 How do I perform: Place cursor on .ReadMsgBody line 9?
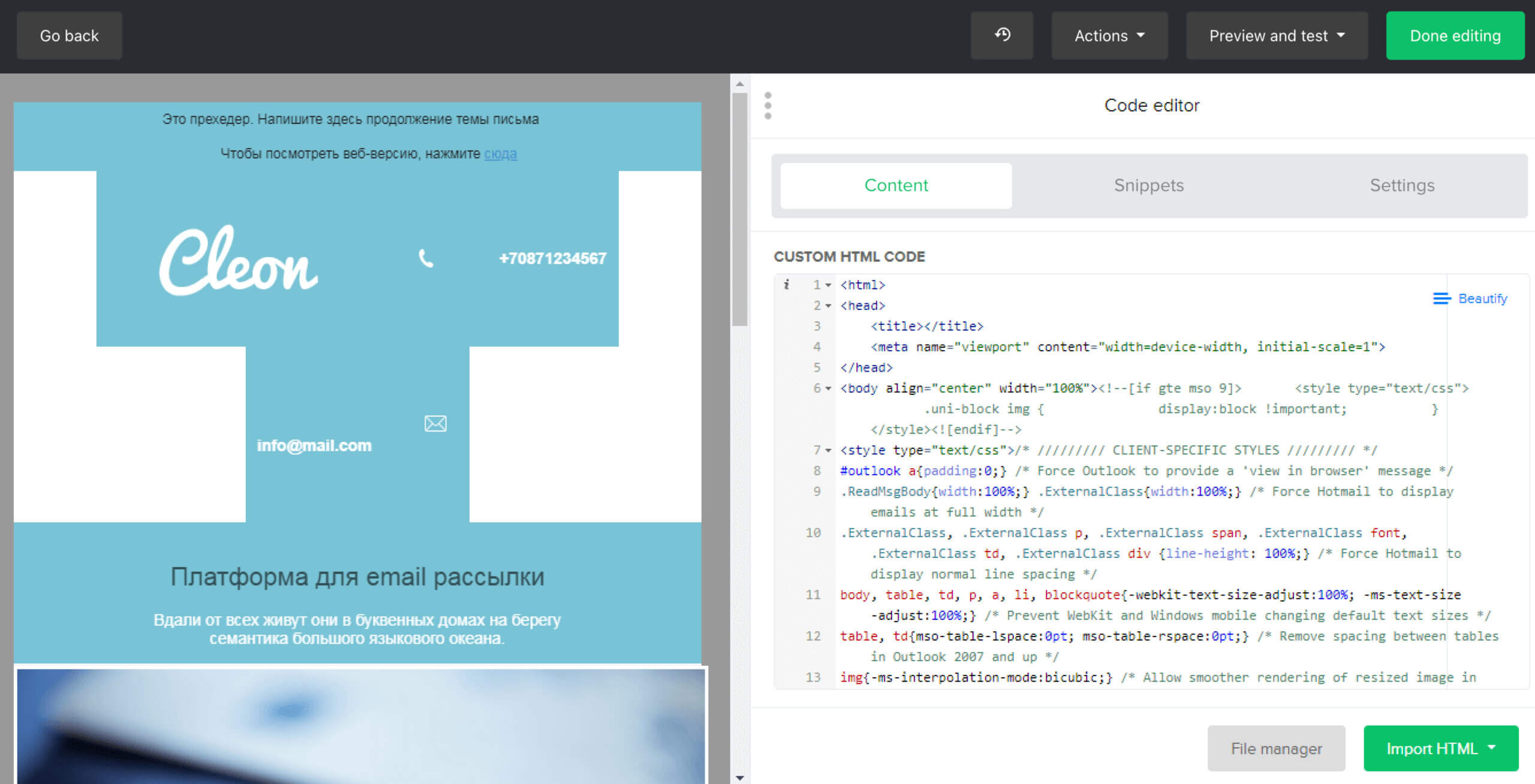1147,502
